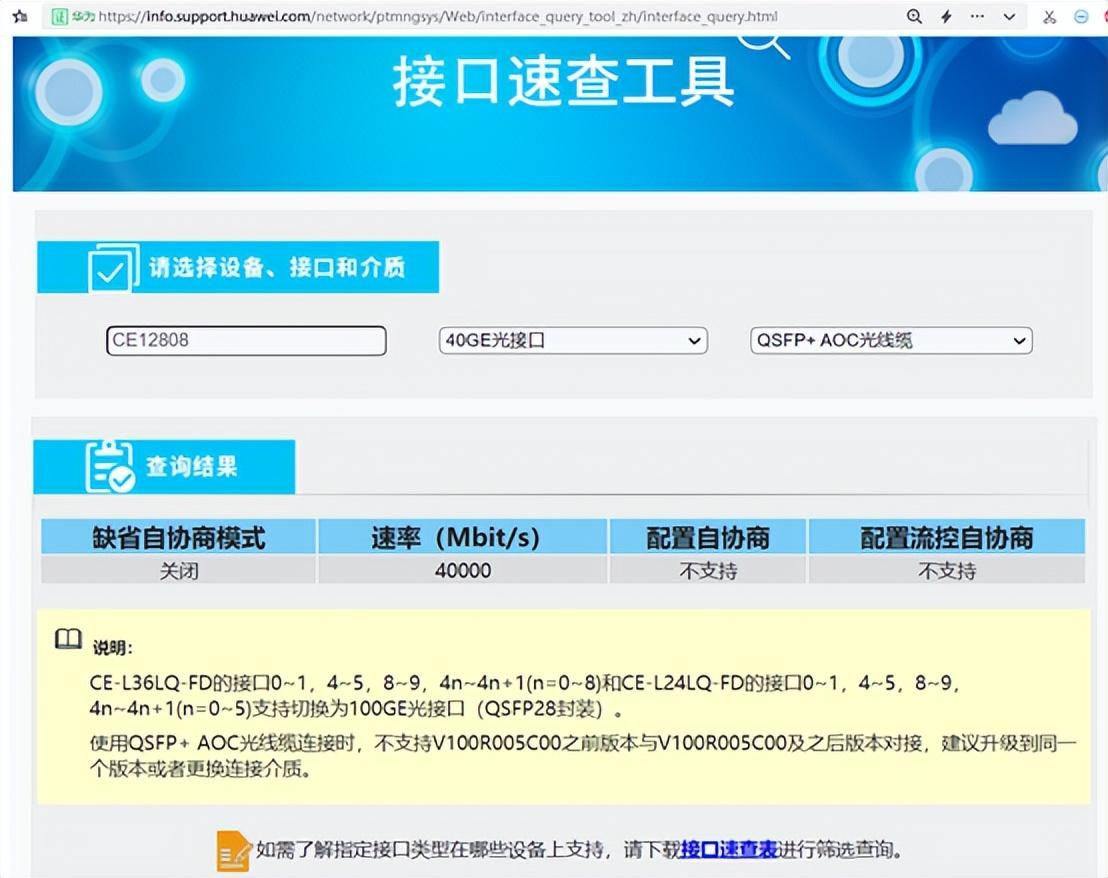
Task: Click 不支持 under 配置流控自协商 column
Action: (947, 570)
